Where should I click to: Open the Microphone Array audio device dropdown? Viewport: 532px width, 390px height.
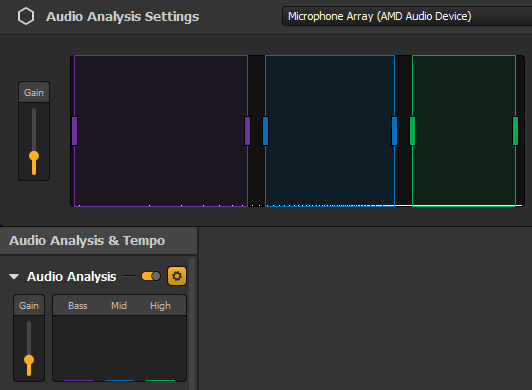point(407,16)
